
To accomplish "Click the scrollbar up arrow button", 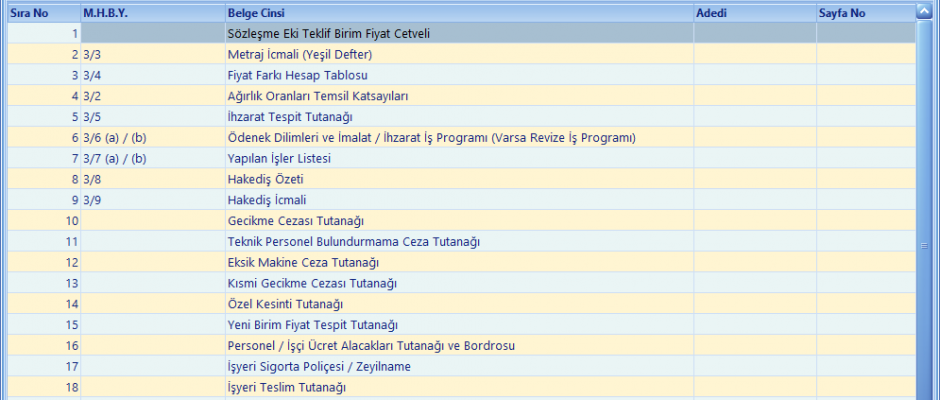I will (924, 13).
